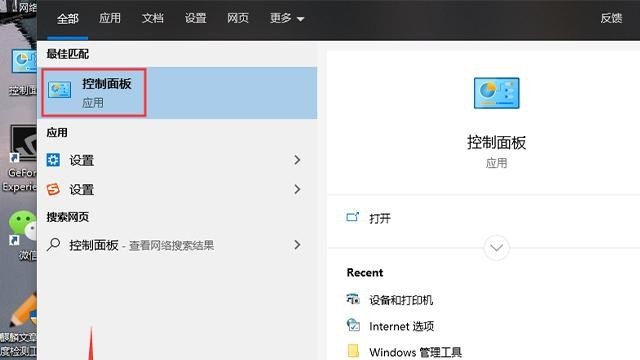
Task: Select 控制面板 查看网络搜索结果 entry
Action: click(177, 245)
